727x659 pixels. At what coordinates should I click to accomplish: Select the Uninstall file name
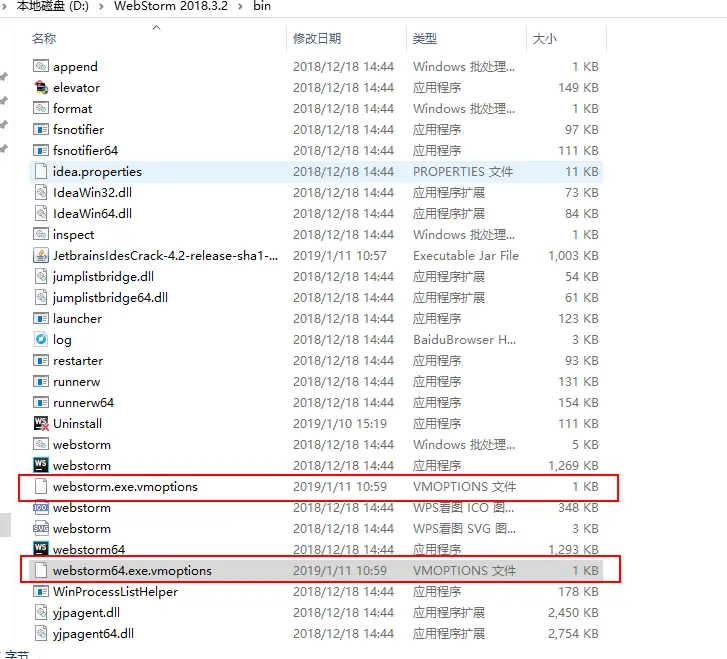77,423
